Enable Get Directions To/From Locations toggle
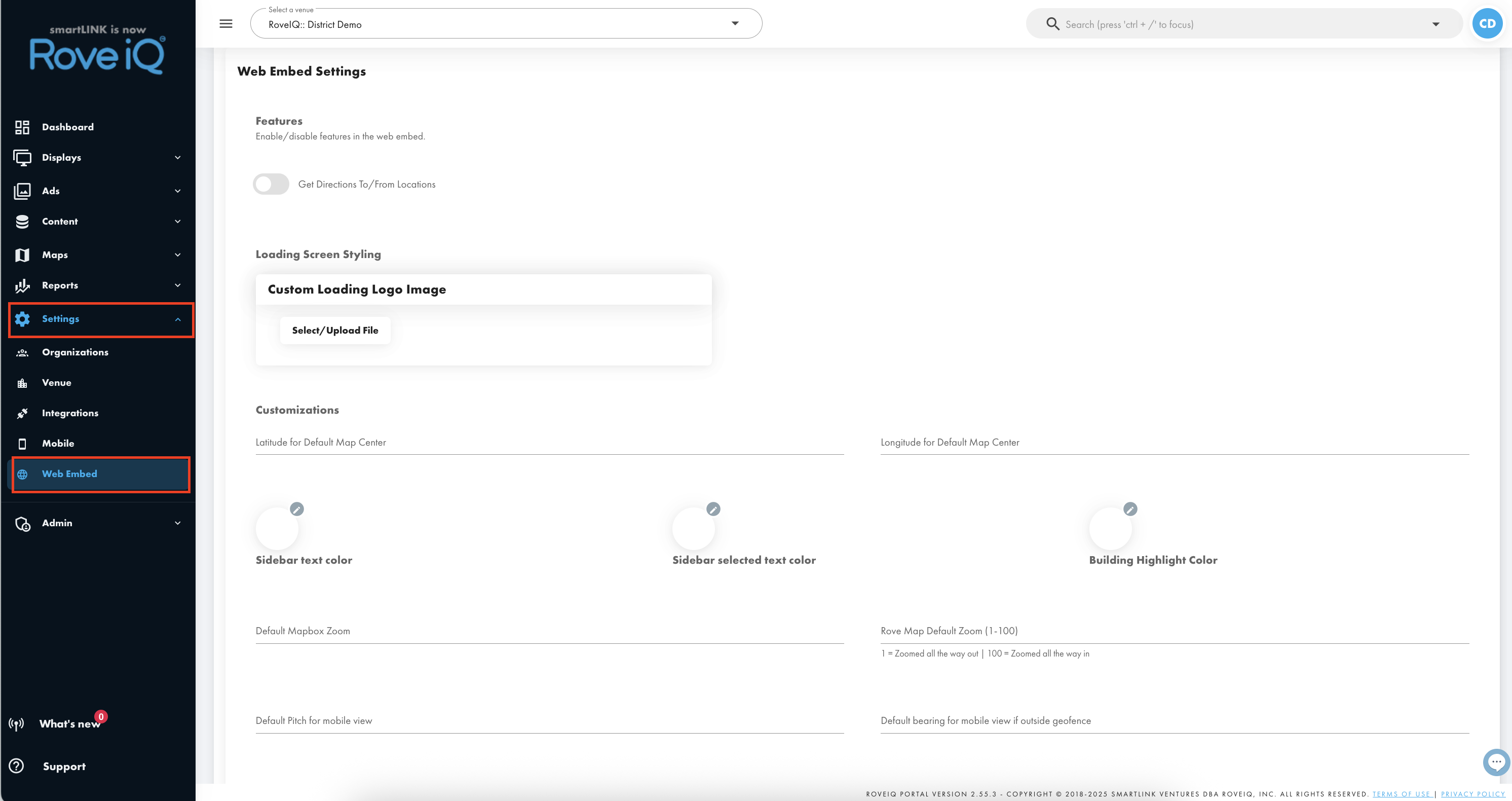 [271, 184]
